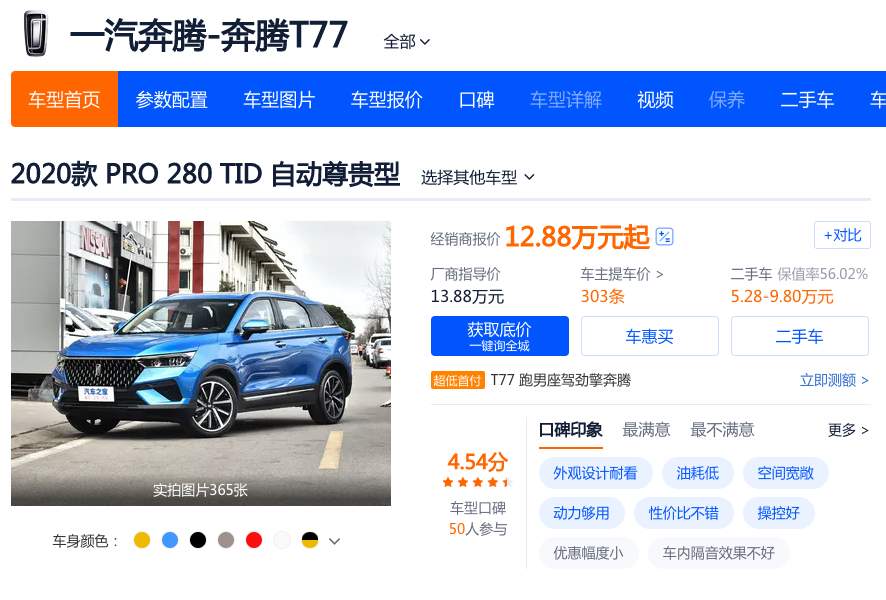Click the 操控好 review tag
This screenshot has width=886, height=600.
click(x=779, y=513)
